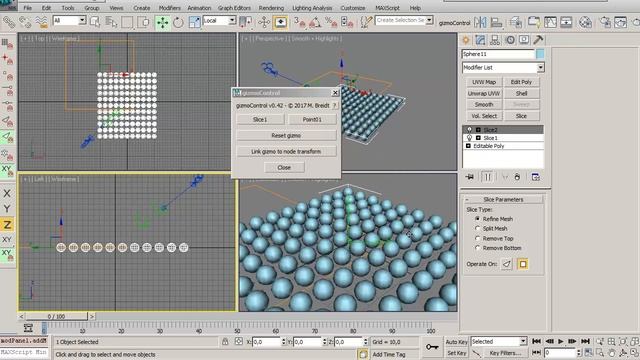Image resolution: width=640 pixels, height=360 pixels.
Task: Click the Rectangular Selection Region icon
Action: tap(127, 22)
